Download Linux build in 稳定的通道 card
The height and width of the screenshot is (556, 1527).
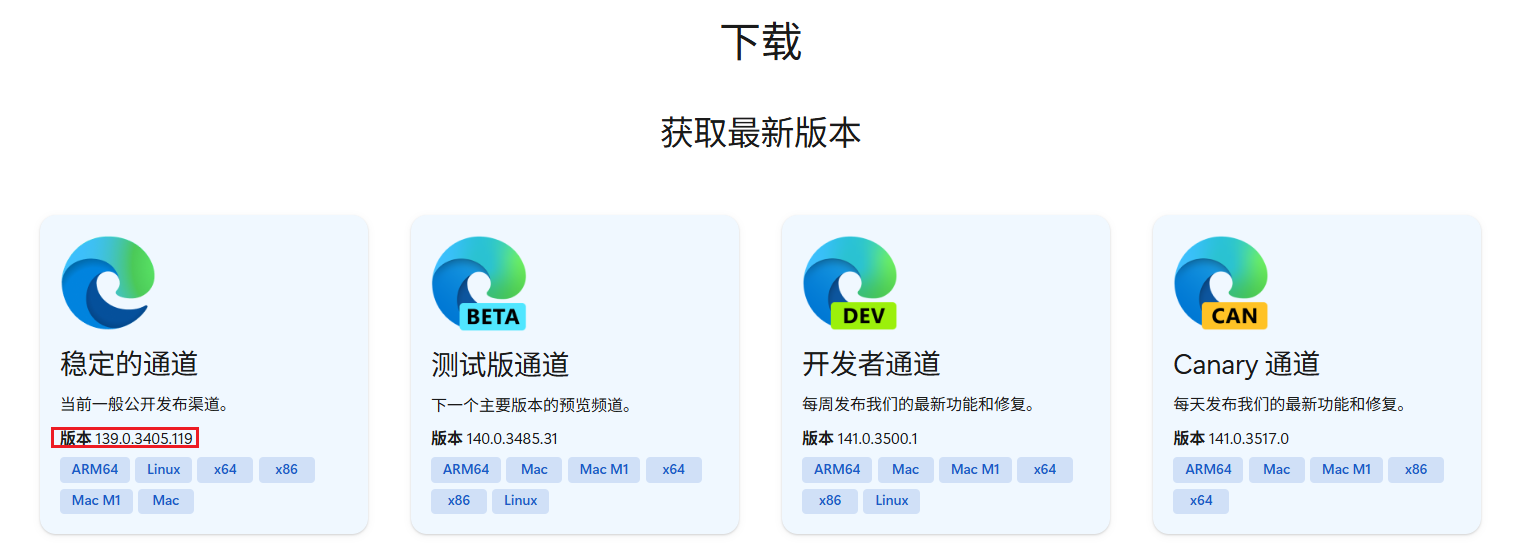(x=164, y=470)
